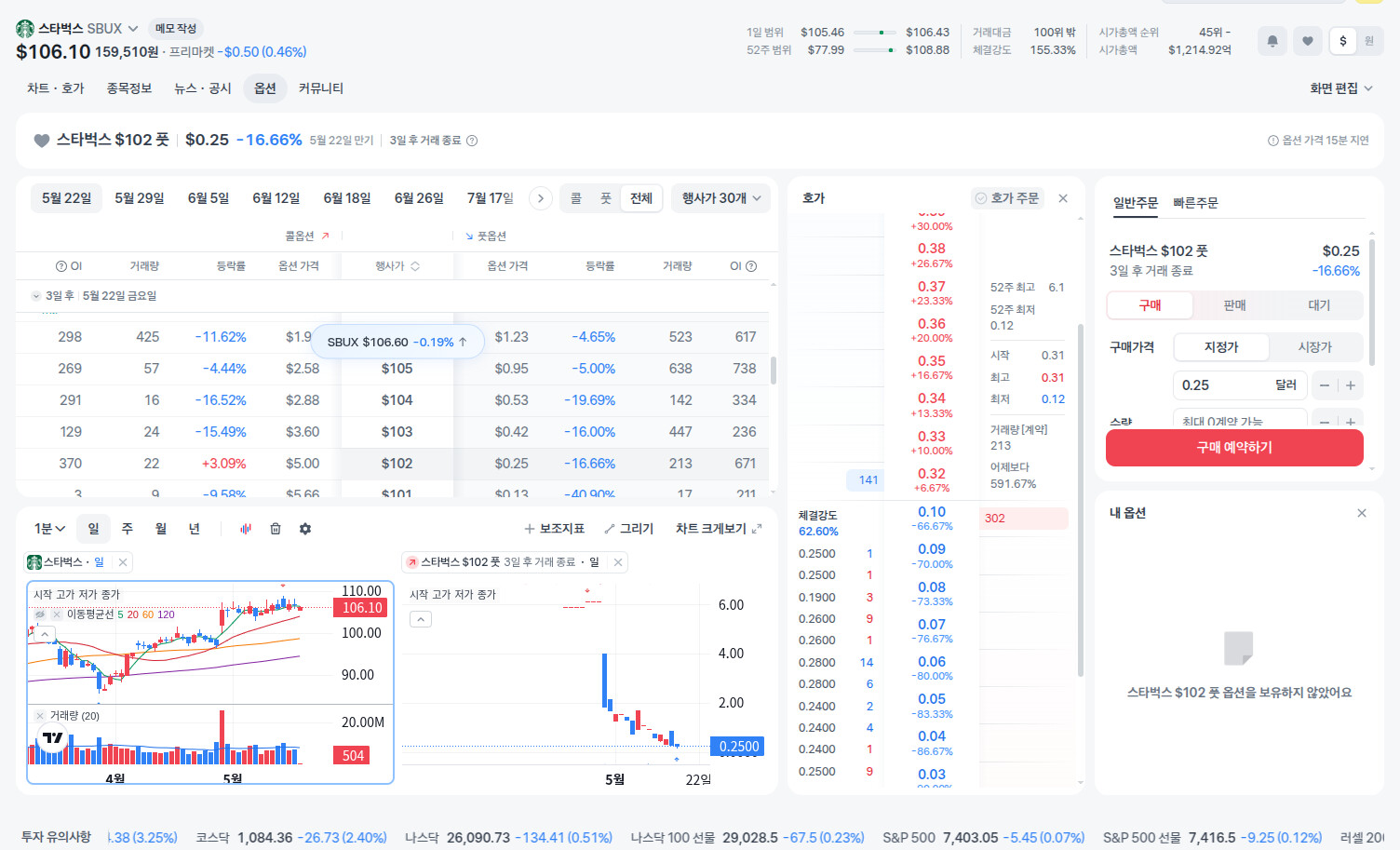Show only 콜 options
The image size is (1400, 850).
tap(576, 198)
